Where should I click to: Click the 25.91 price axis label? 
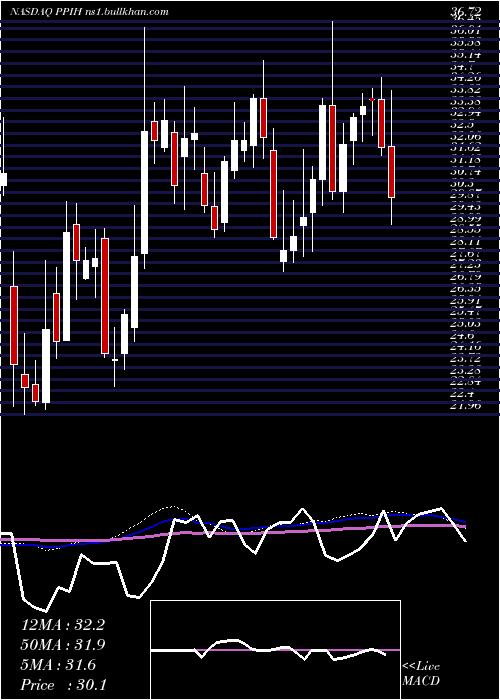465,301
